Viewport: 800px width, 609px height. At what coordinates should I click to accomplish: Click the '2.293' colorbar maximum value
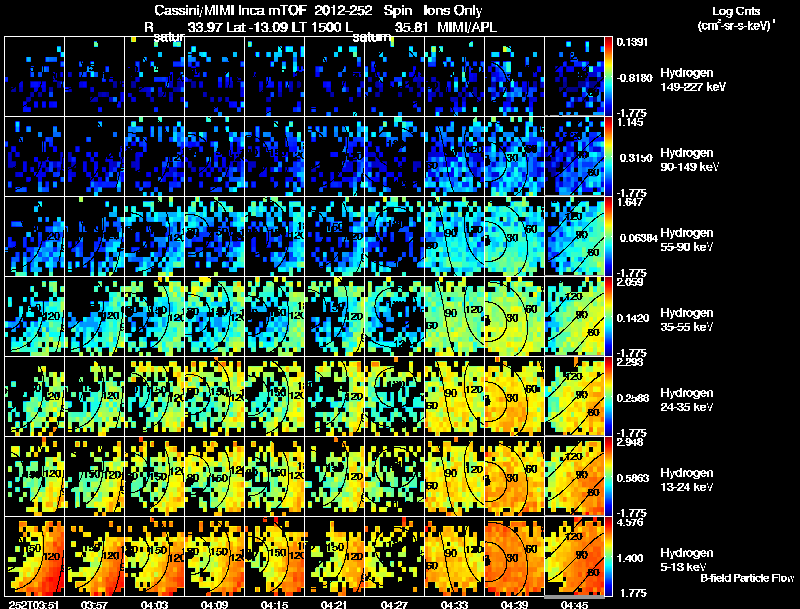[x=630, y=362]
